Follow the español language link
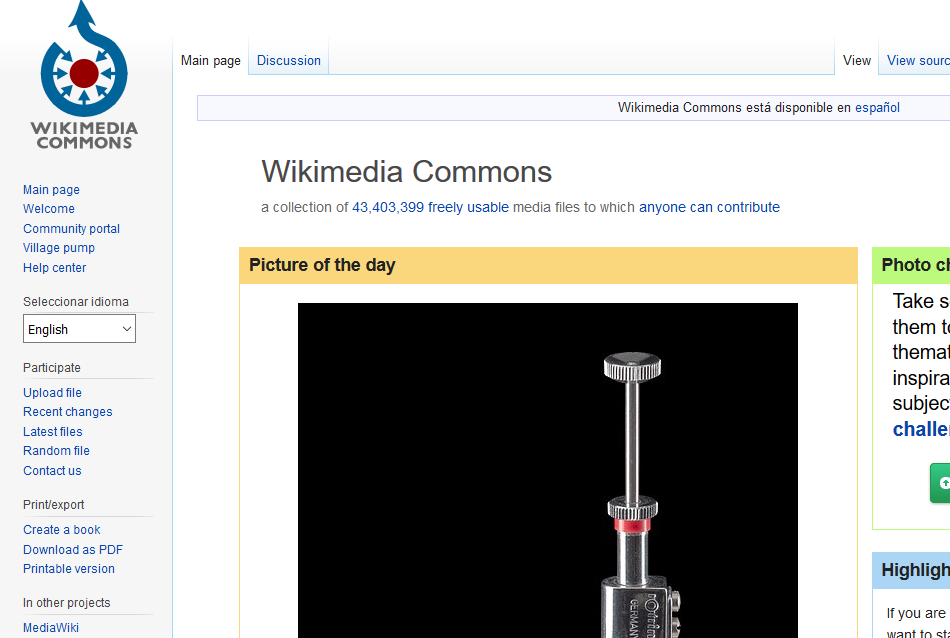 pyautogui.click(x=877, y=108)
